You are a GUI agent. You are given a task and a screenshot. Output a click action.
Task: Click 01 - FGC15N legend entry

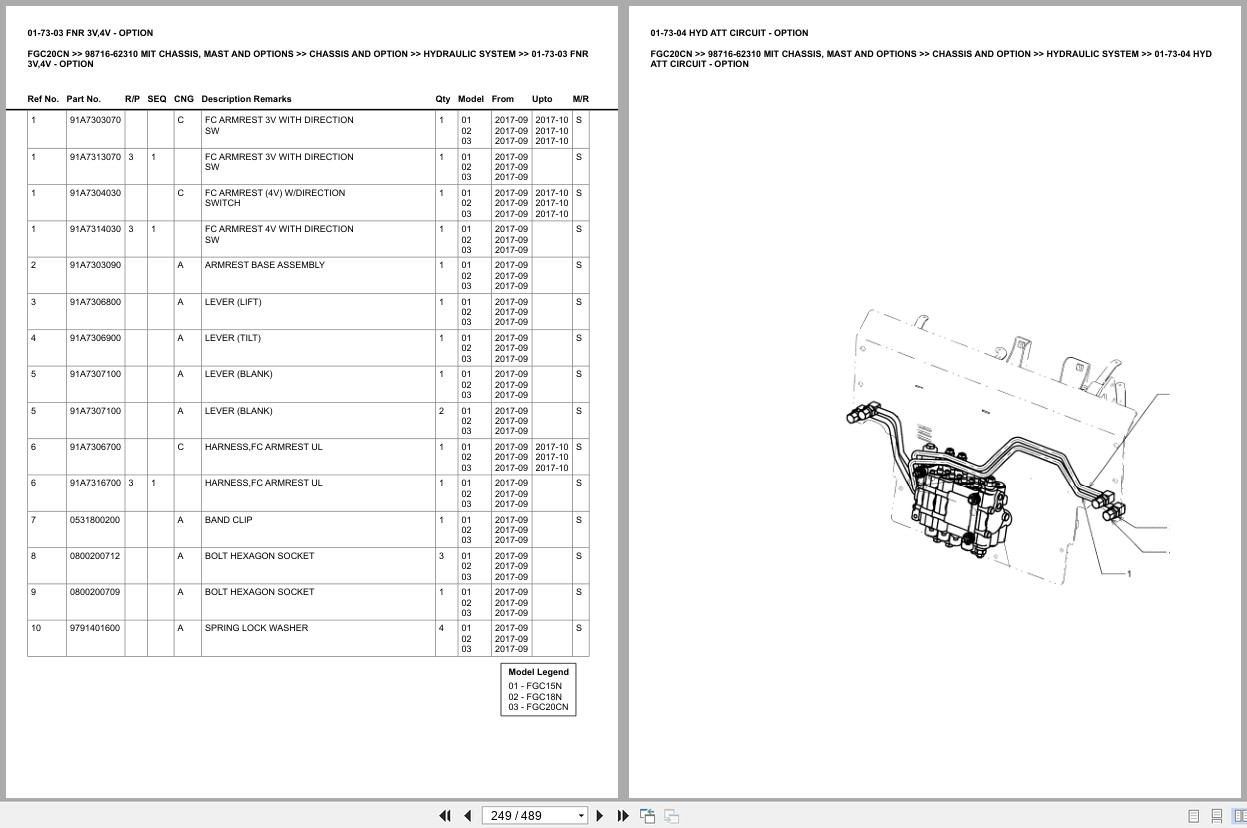tap(535, 686)
